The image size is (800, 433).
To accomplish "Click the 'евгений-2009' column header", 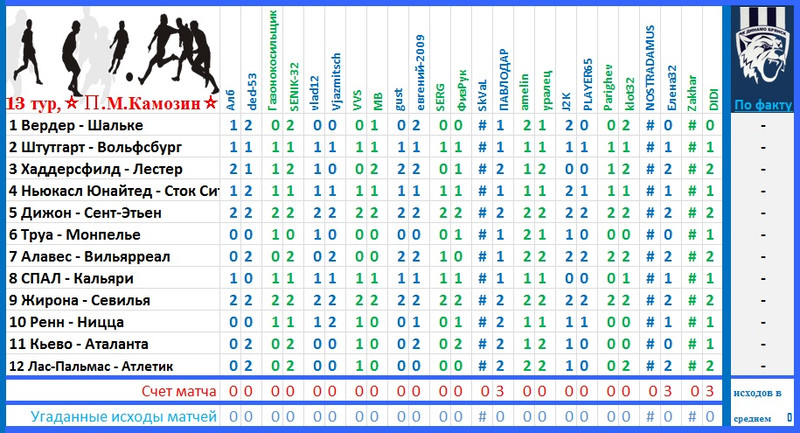I will (419, 72).
